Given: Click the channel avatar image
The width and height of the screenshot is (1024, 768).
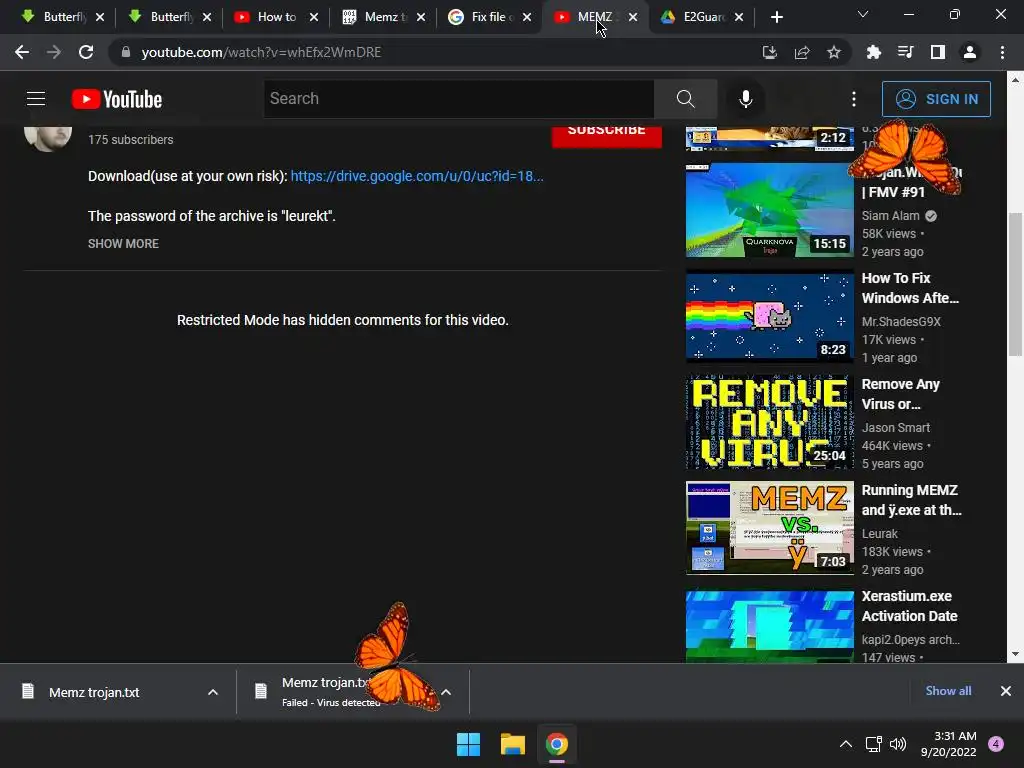Looking at the screenshot, I should pos(48,137).
